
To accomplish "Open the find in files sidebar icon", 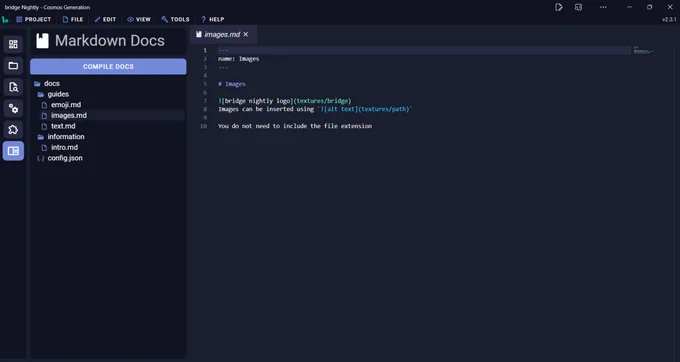I will (13, 87).
